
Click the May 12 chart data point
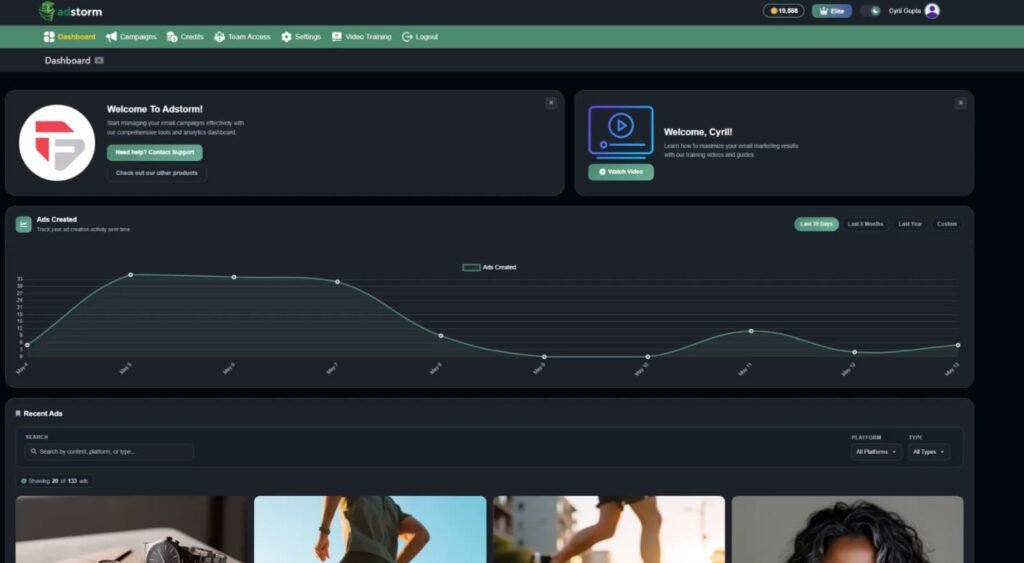pos(855,352)
